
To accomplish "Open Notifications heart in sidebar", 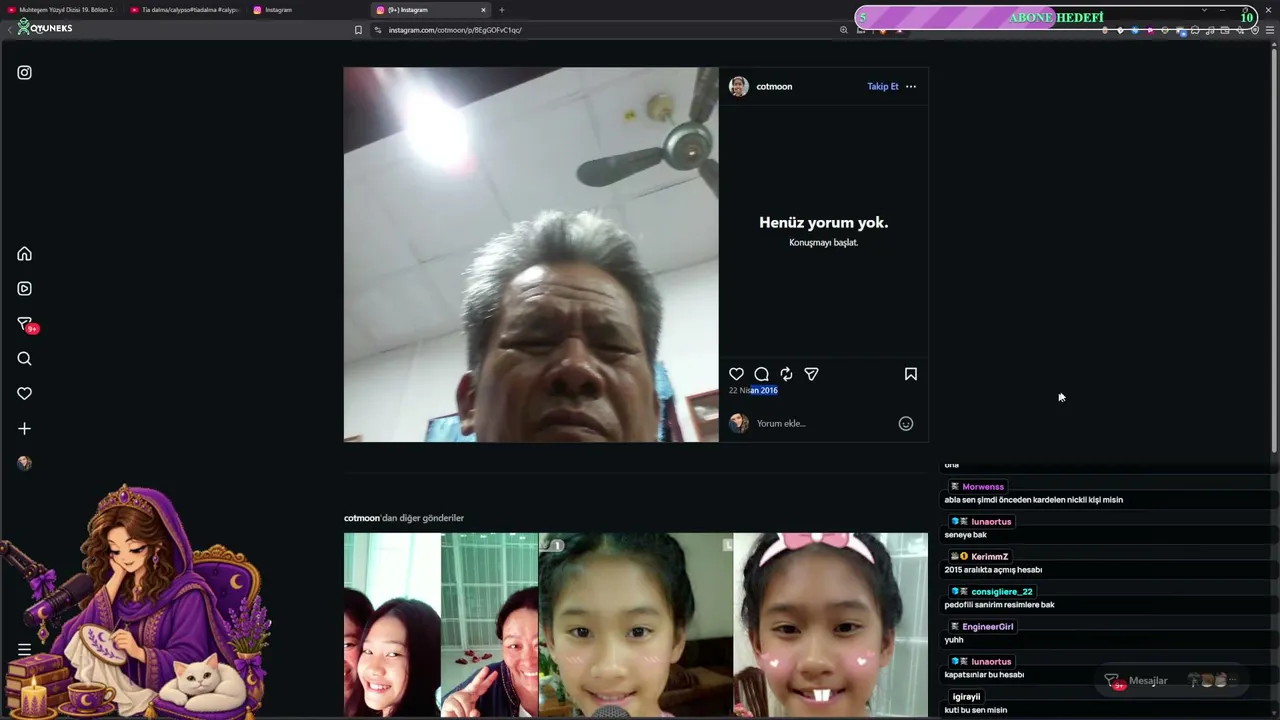I will click(24, 394).
